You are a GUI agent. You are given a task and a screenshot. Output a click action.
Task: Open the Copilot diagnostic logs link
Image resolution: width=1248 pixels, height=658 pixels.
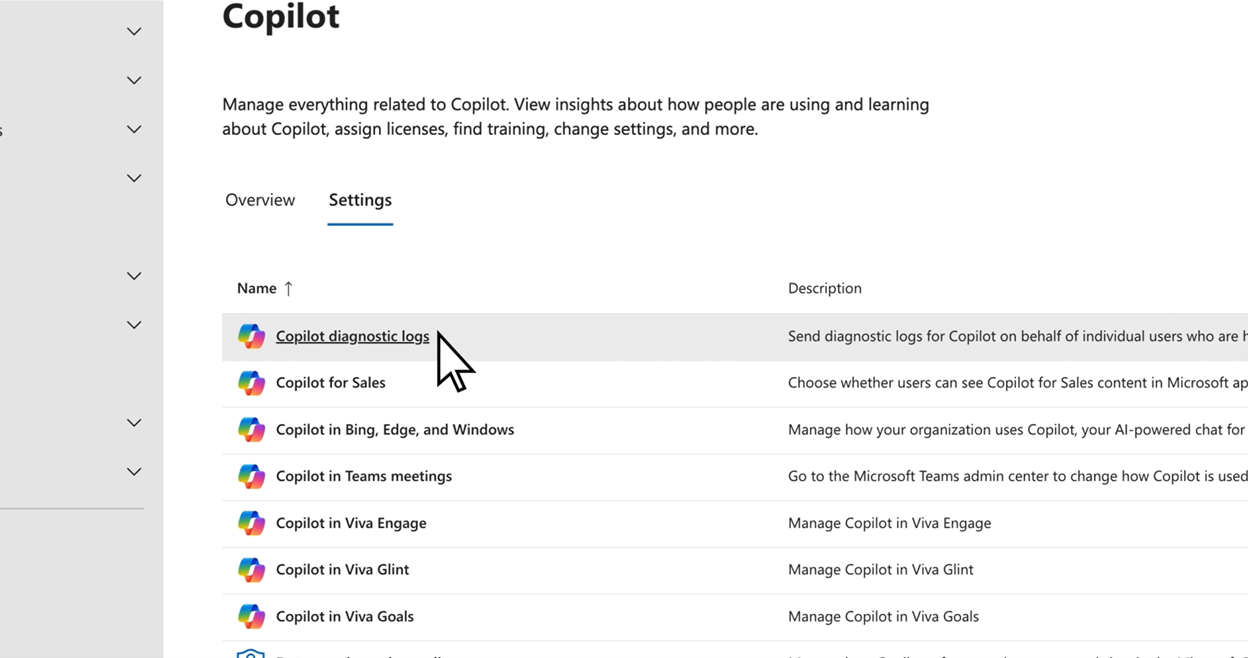[352, 336]
